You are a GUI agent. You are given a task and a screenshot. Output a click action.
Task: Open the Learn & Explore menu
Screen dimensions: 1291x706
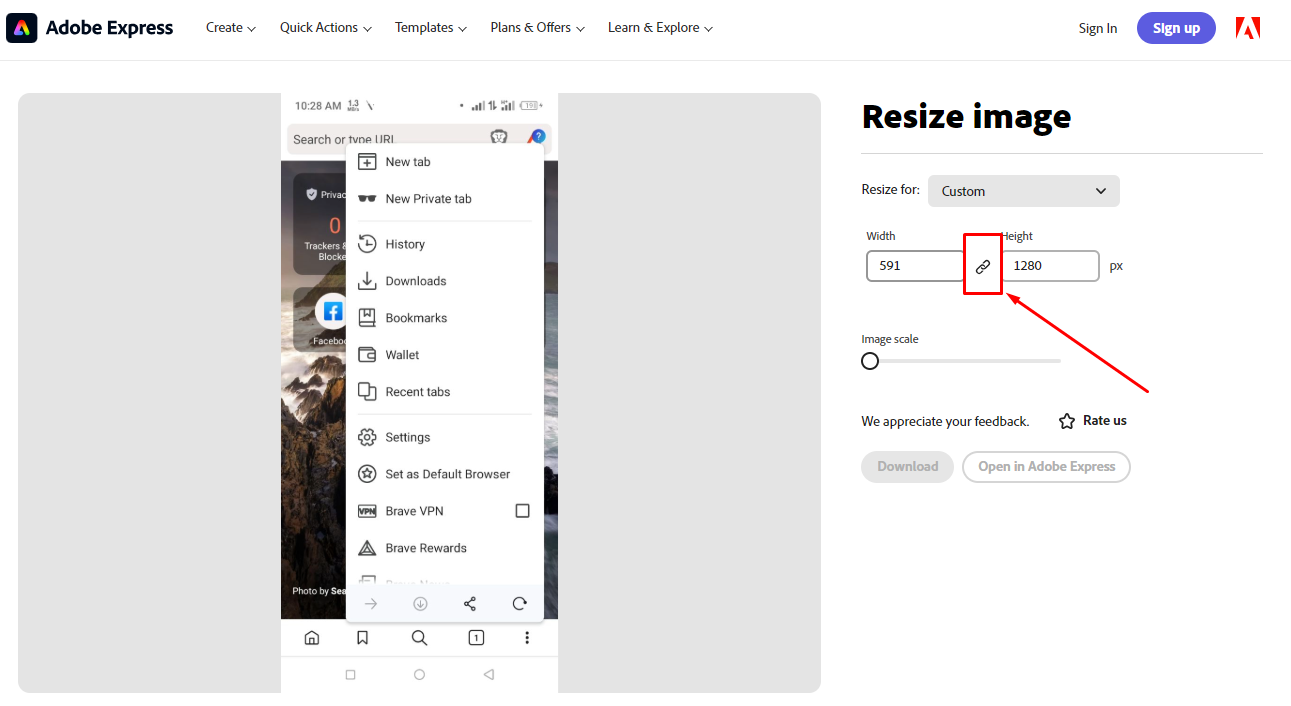pos(659,27)
